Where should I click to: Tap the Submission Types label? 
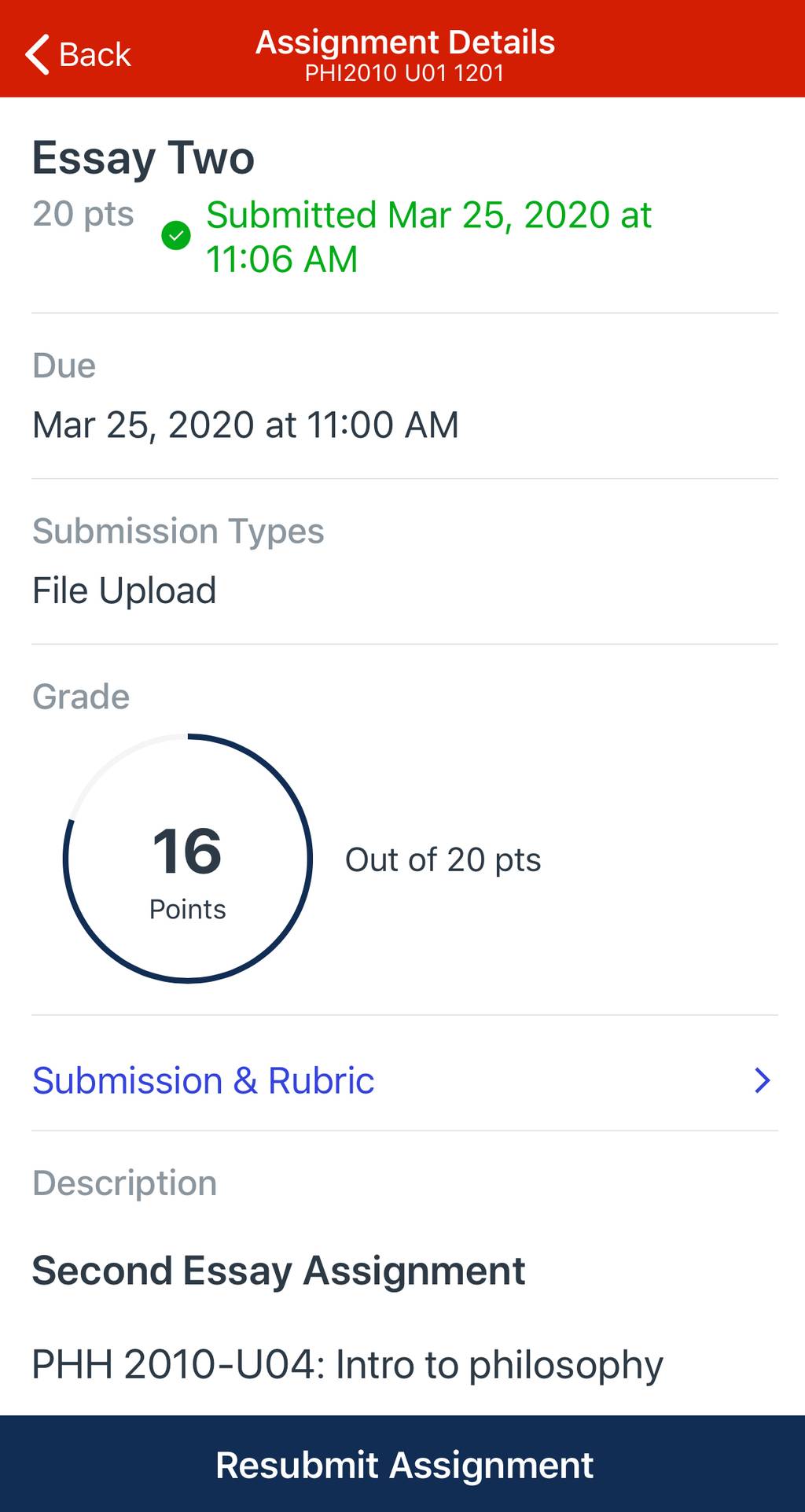(178, 532)
